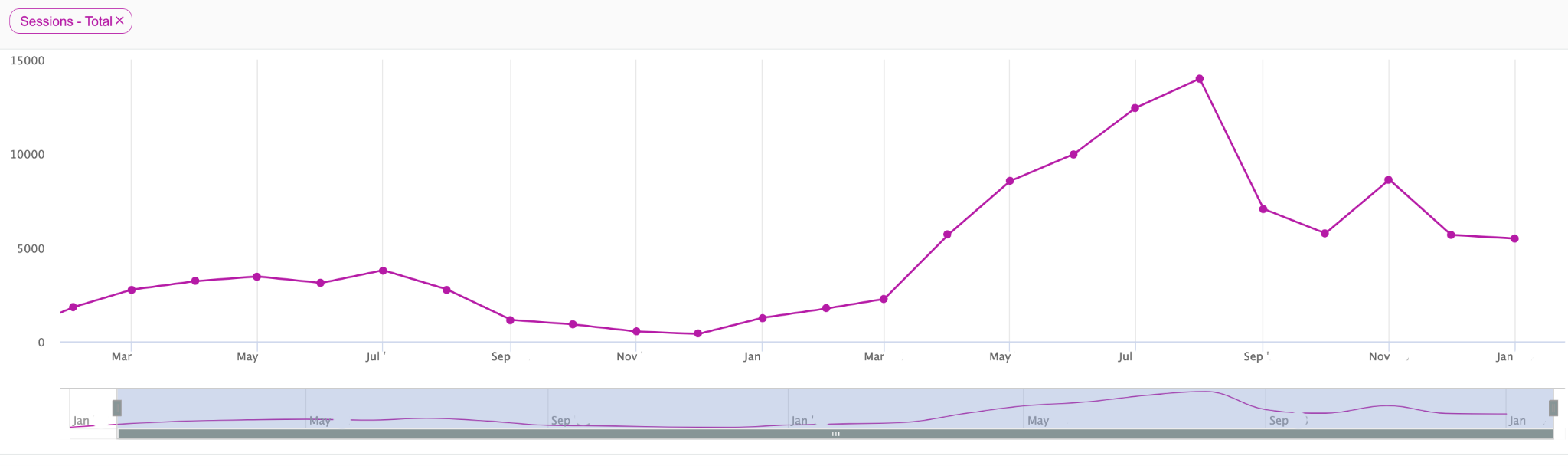The height and width of the screenshot is (466, 1568).
Task: Click the right navigator range handle
Action: (x=1553, y=408)
